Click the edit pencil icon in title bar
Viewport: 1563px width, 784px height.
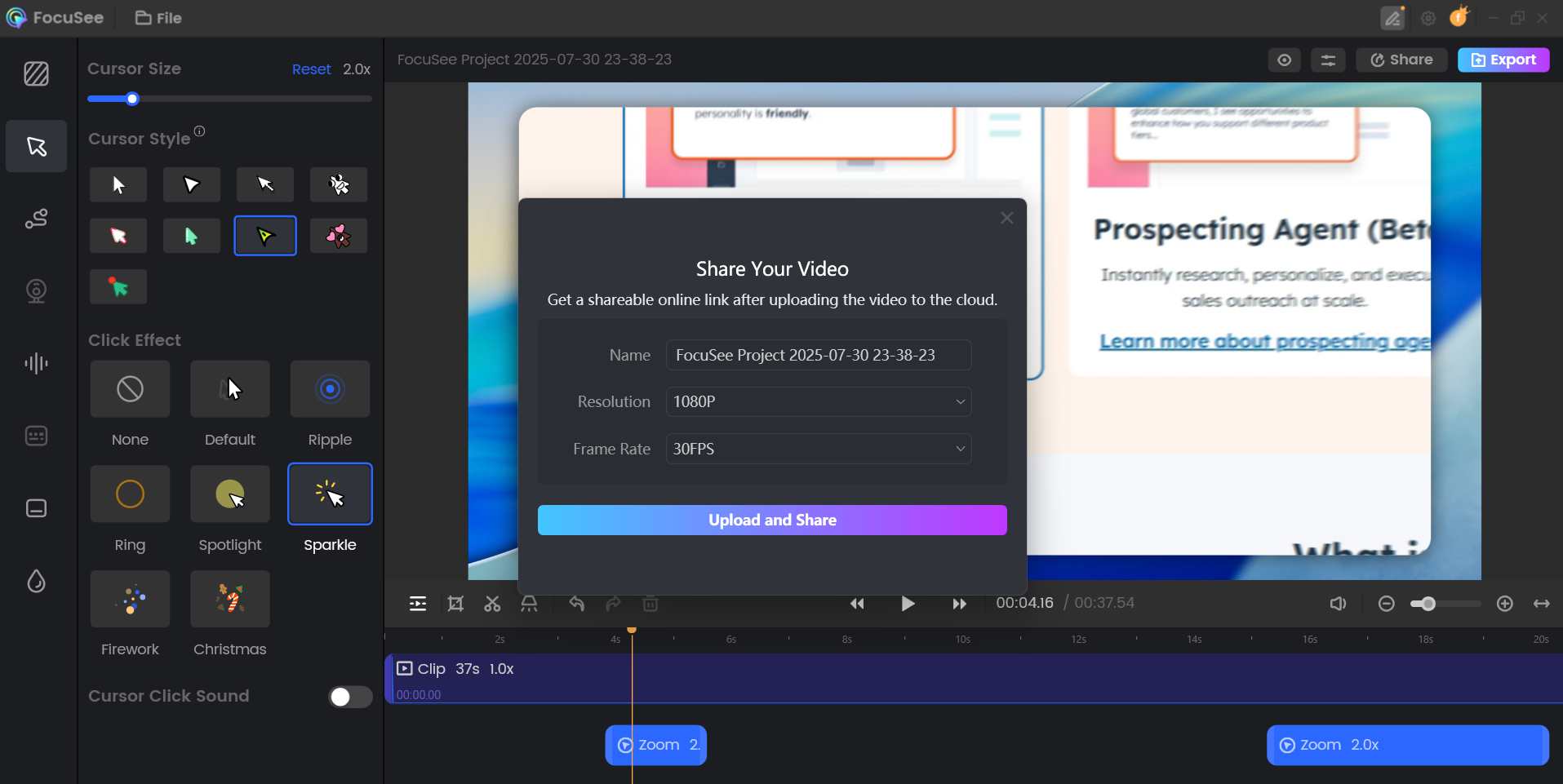(x=1393, y=18)
